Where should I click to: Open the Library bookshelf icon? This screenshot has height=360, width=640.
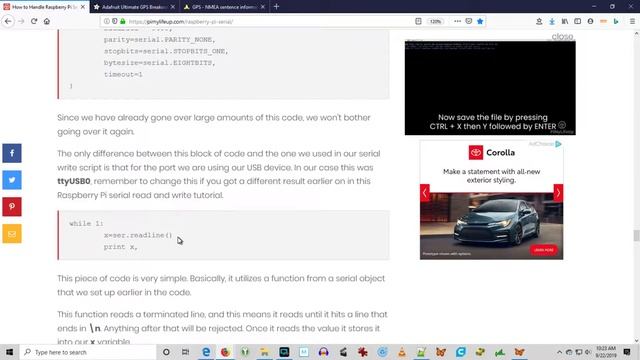tap(565, 21)
